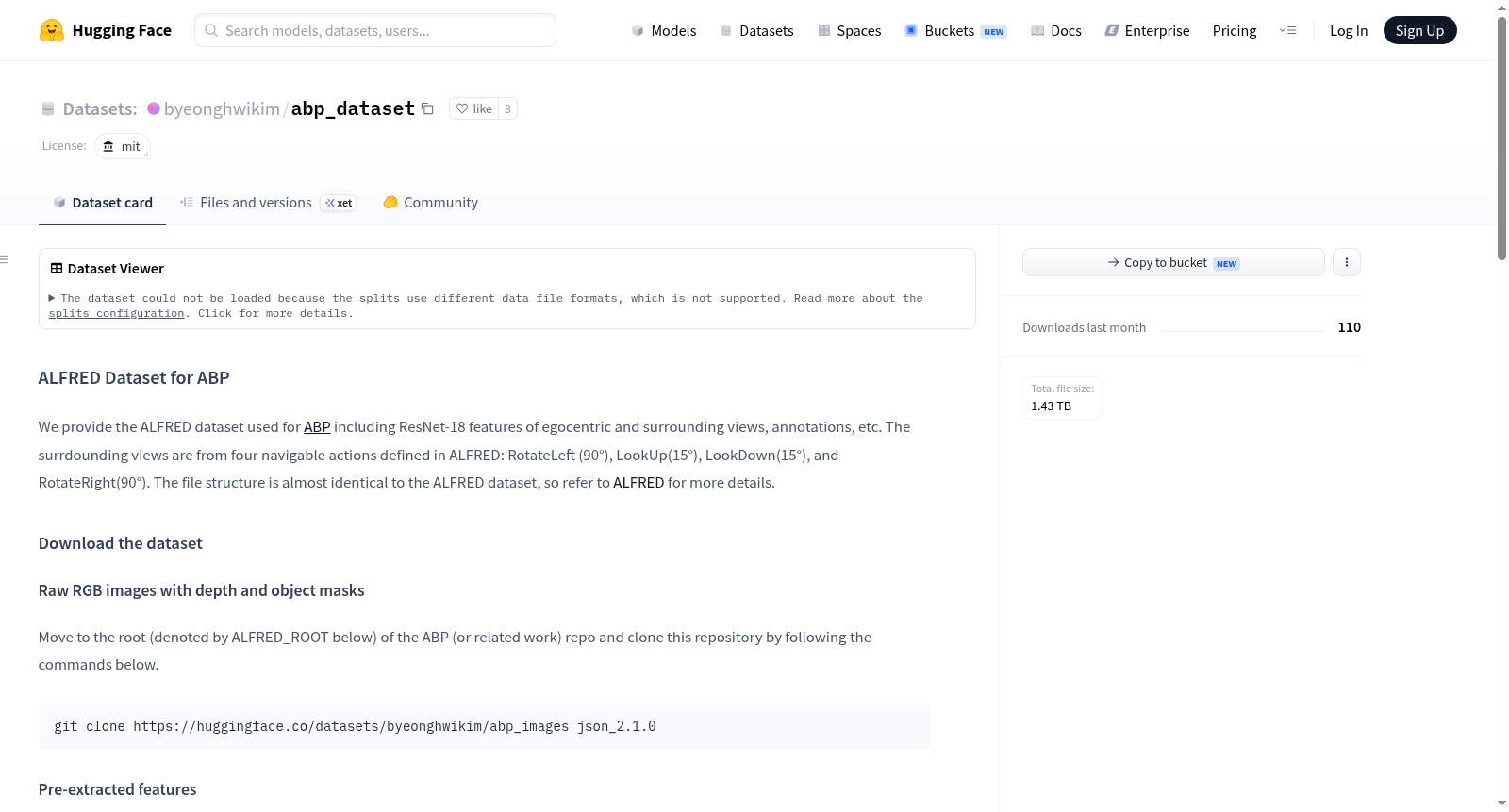Toggle the table of contents sidebar icon
This screenshot has height=812, width=1509.
[4, 259]
